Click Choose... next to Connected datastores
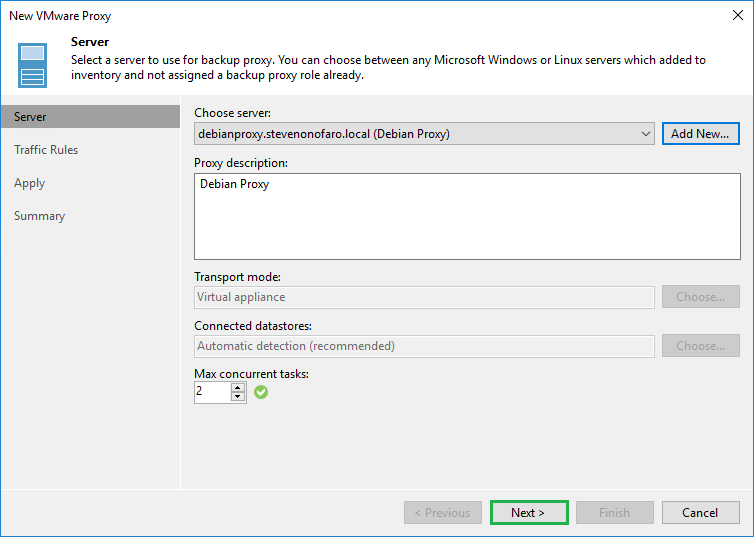The height and width of the screenshot is (537, 754). (x=700, y=346)
